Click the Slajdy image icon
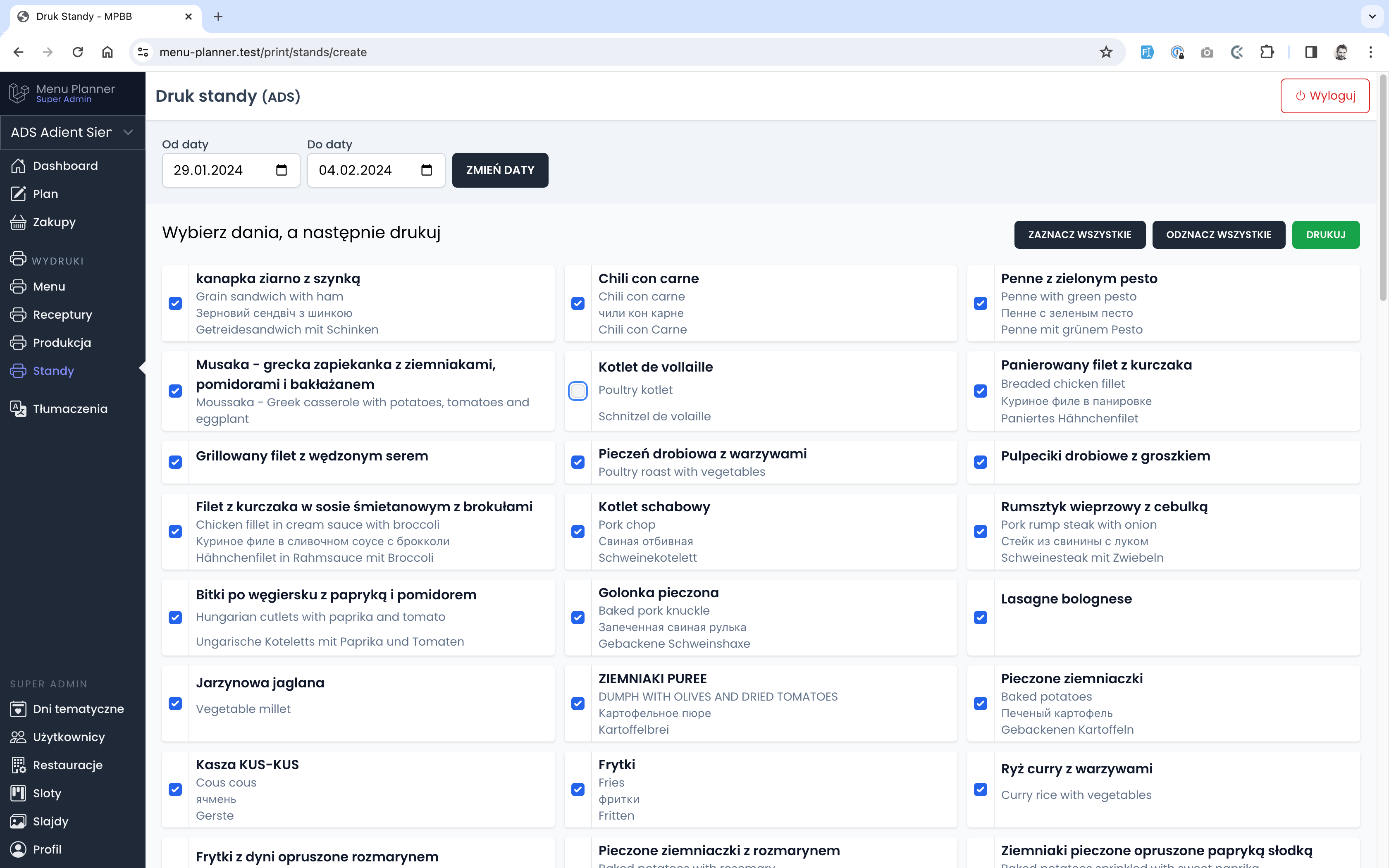This screenshot has width=1389, height=868. pos(18,822)
